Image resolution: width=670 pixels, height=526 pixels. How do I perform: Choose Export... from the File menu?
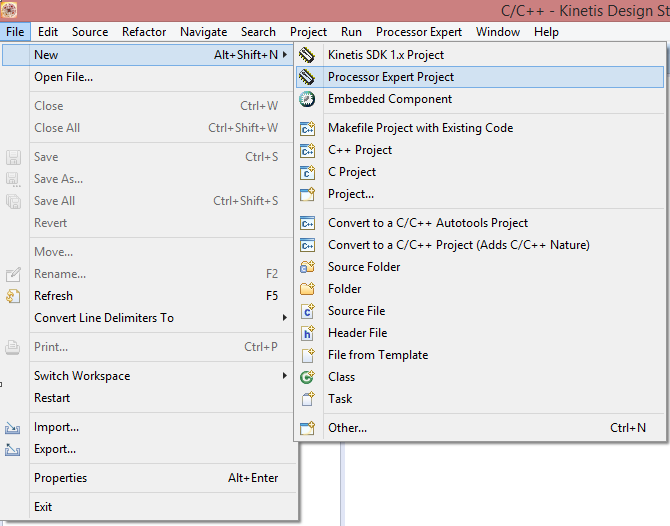(148, 450)
